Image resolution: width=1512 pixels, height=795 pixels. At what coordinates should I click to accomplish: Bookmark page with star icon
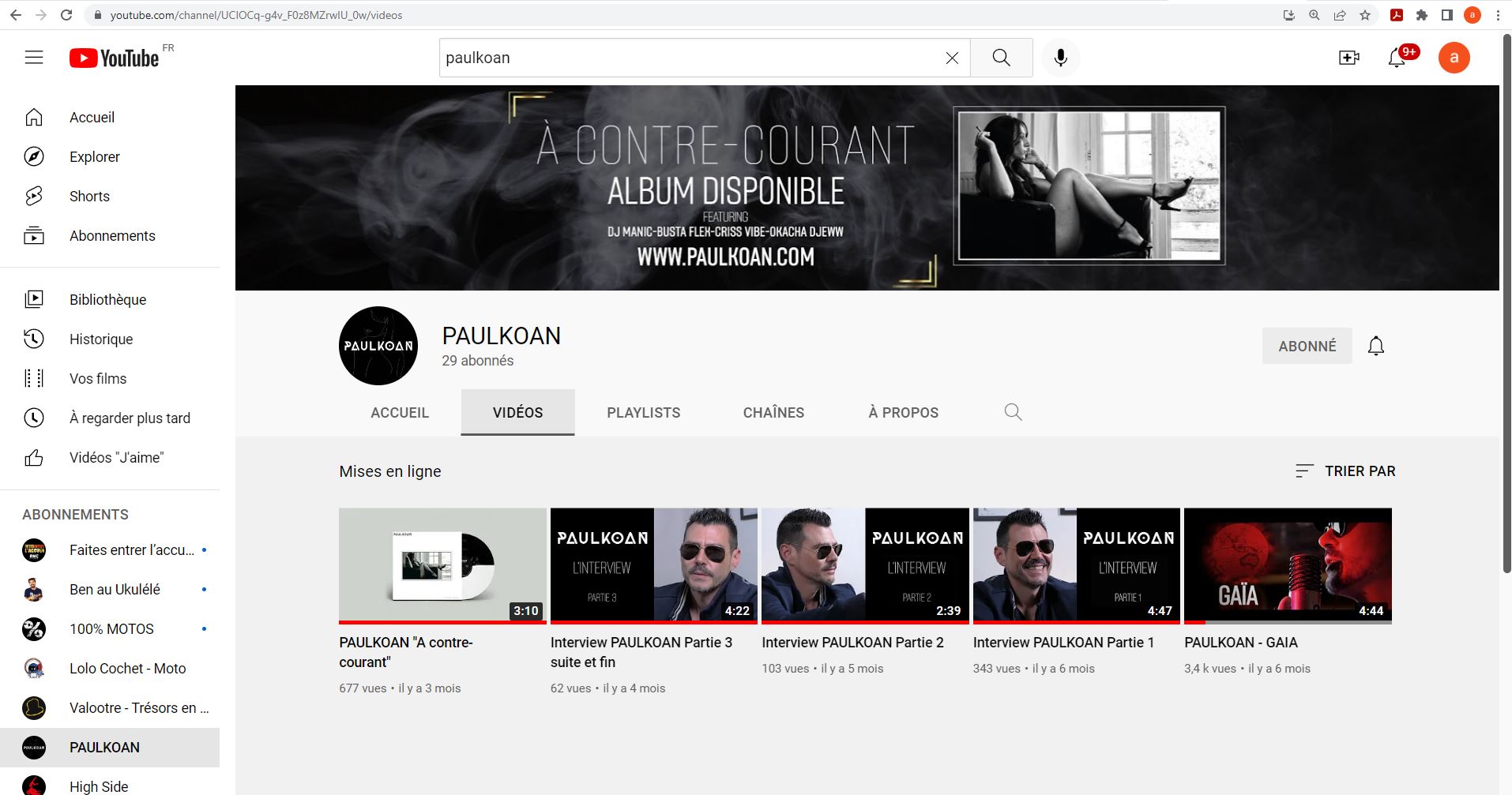pyautogui.click(x=1364, y=15)
